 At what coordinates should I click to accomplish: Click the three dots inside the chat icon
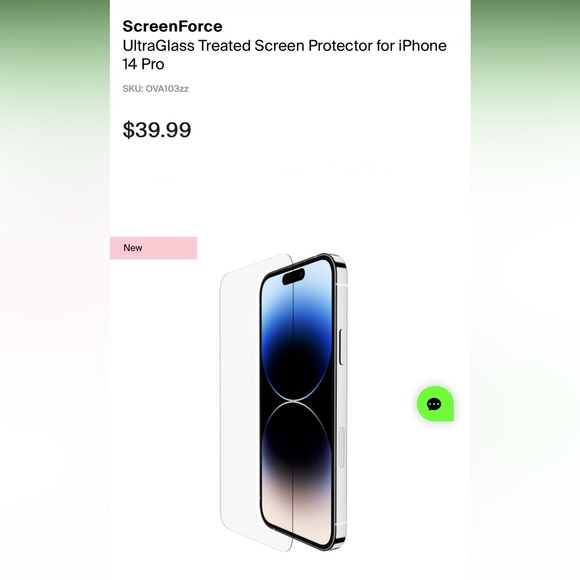click(x=434, y=404)
